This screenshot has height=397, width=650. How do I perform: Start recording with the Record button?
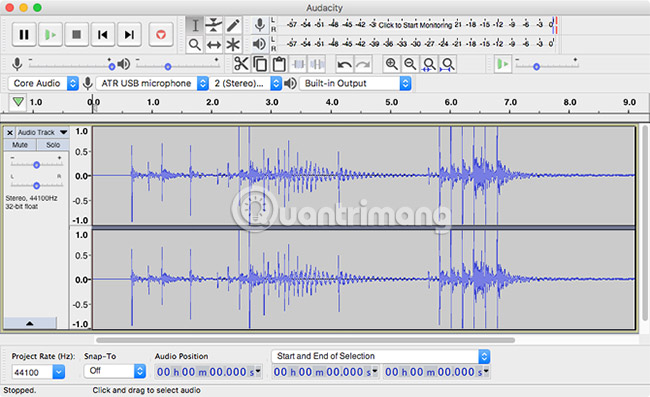(161, 34)
